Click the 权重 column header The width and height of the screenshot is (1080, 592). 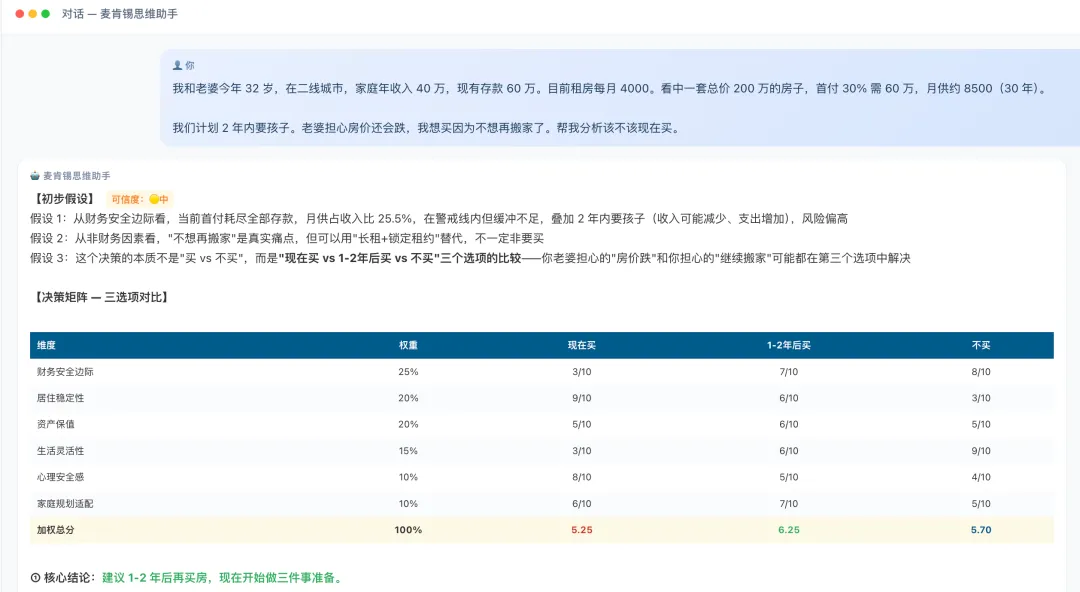[x=408, y=345]
